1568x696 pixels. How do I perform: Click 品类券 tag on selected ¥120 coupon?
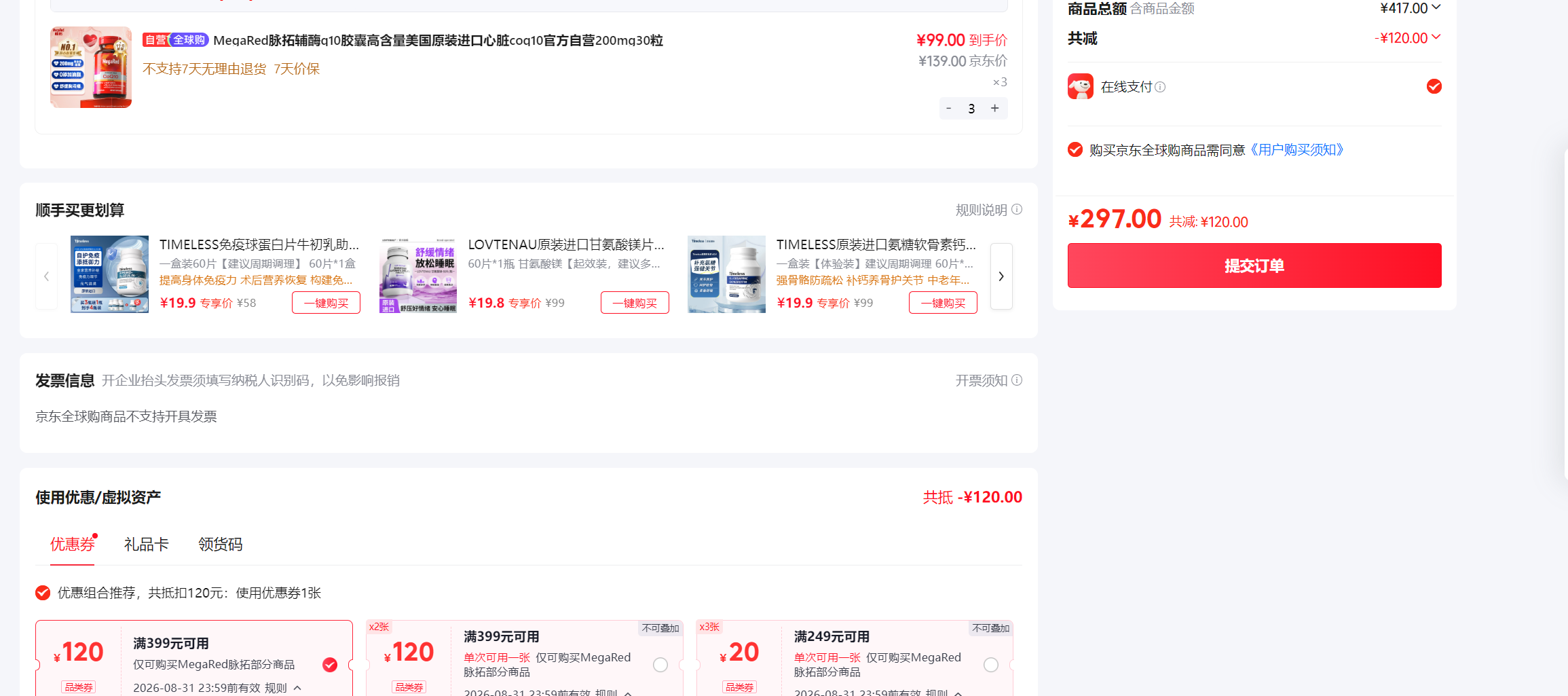[79, 687]
